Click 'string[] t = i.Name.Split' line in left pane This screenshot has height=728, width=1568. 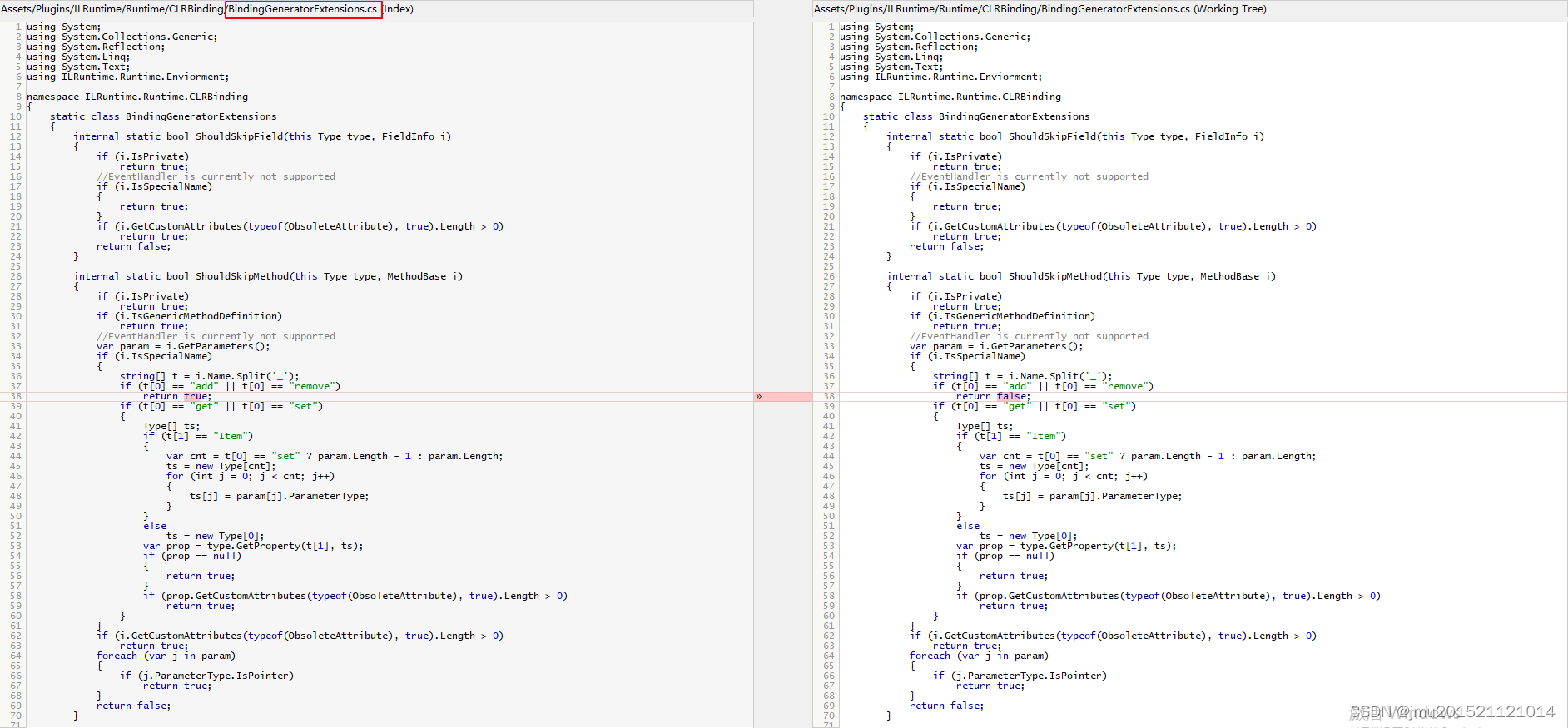(210, 376)
